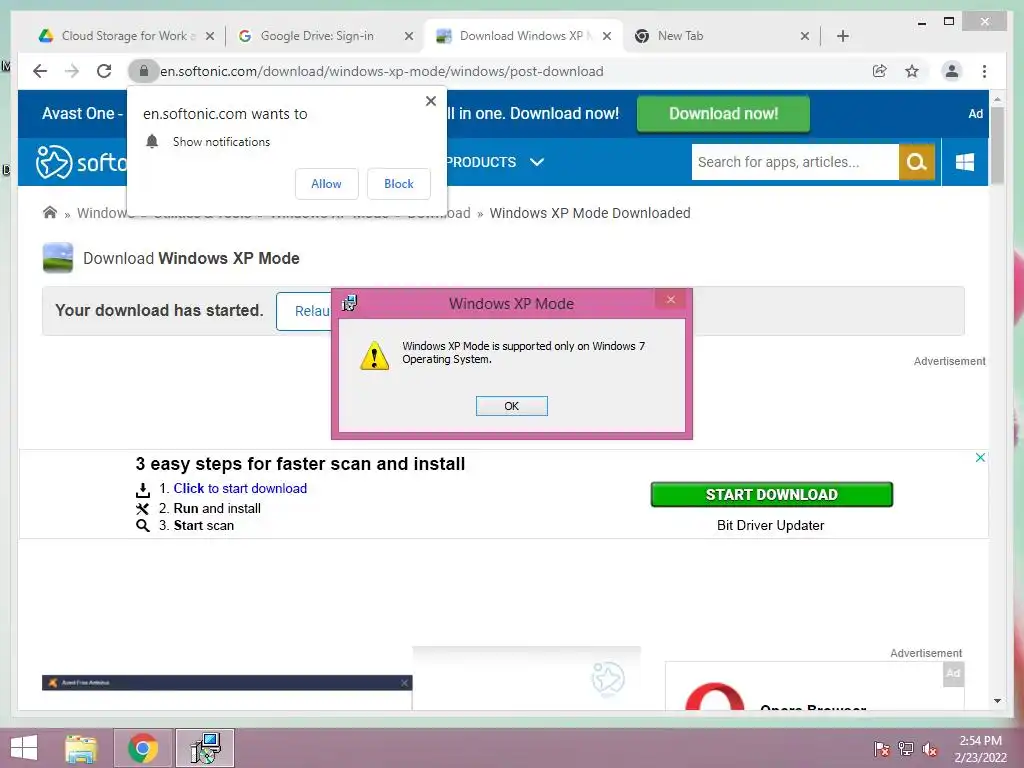The width and height of the screenshot is (1024, 768).
Task: Click the address bar URL
Action: coord(381,71)
